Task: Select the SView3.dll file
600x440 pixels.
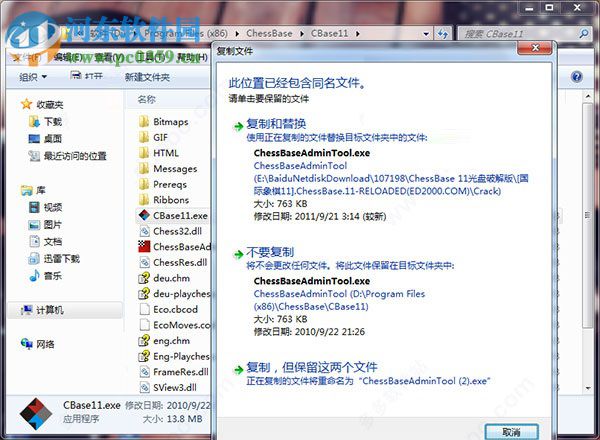Action: click(x=168, y=388)
